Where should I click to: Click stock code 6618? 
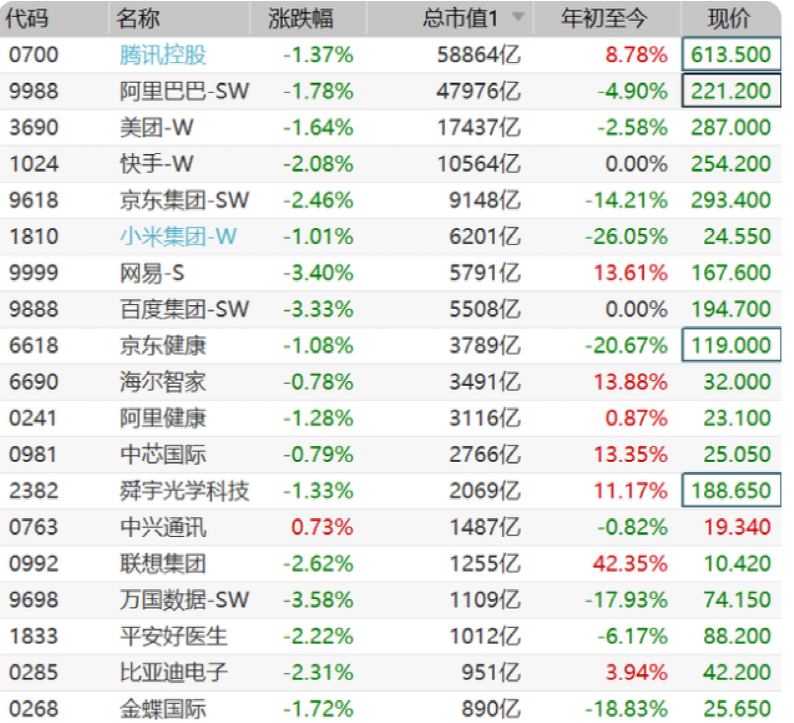pyautogui.click(x=34, y=345)
